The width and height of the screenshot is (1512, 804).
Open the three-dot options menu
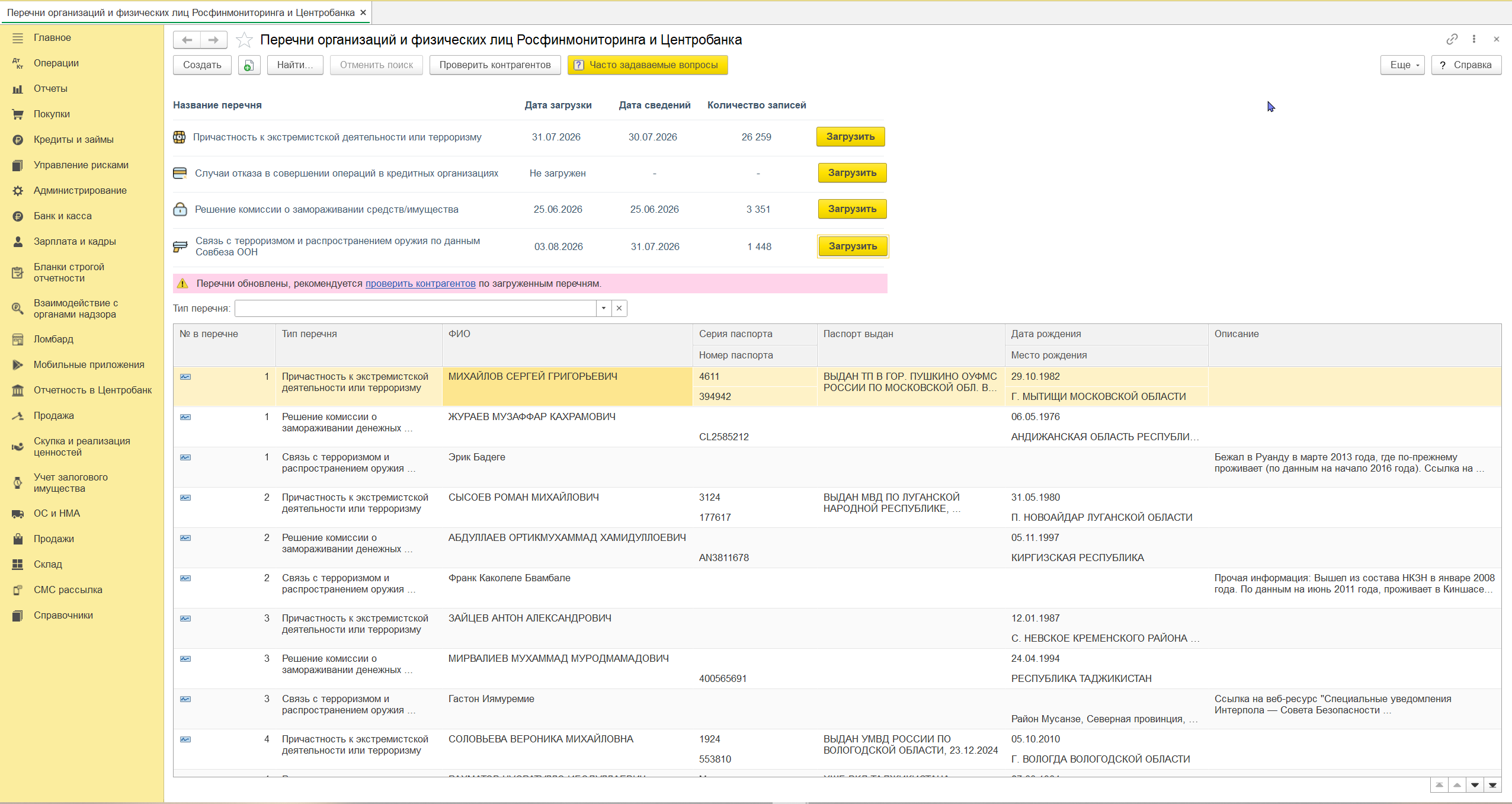(1474, 39)
